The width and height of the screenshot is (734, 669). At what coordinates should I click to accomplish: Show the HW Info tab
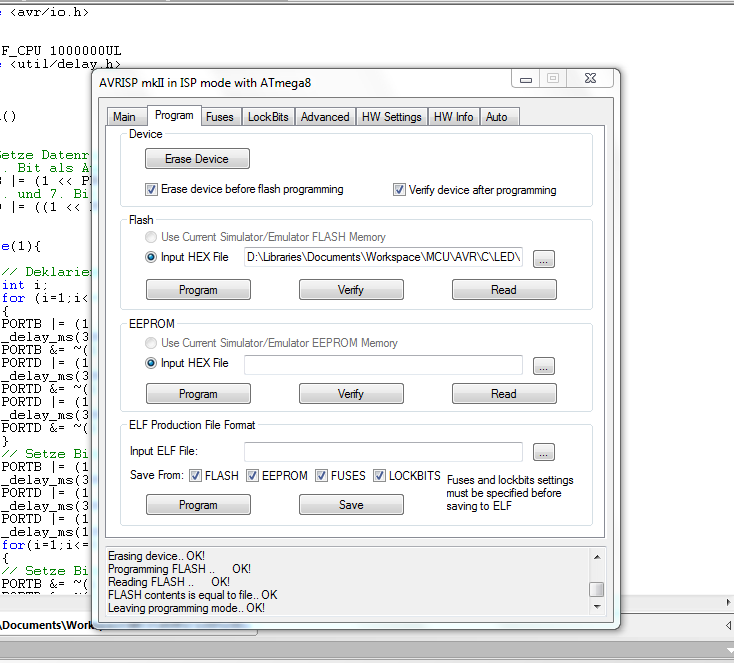[x=453, y=117]
